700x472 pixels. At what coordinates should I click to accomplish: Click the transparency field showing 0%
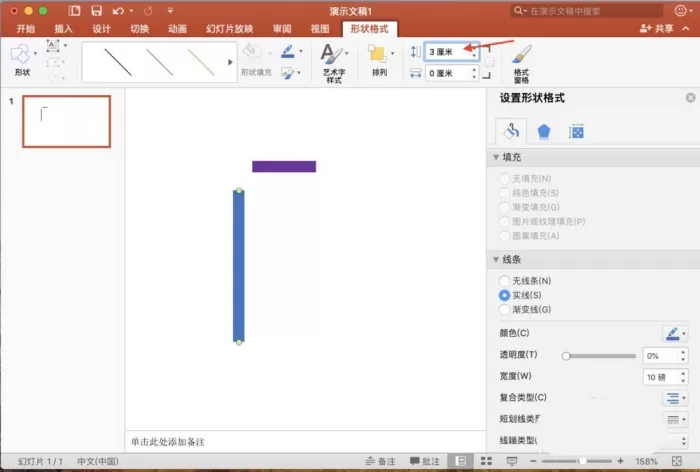click(660, 356)
